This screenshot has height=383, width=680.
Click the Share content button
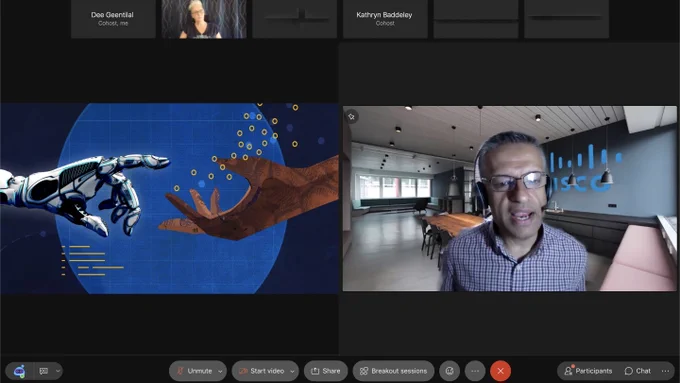pyautogui.click(x=326, y=371)
